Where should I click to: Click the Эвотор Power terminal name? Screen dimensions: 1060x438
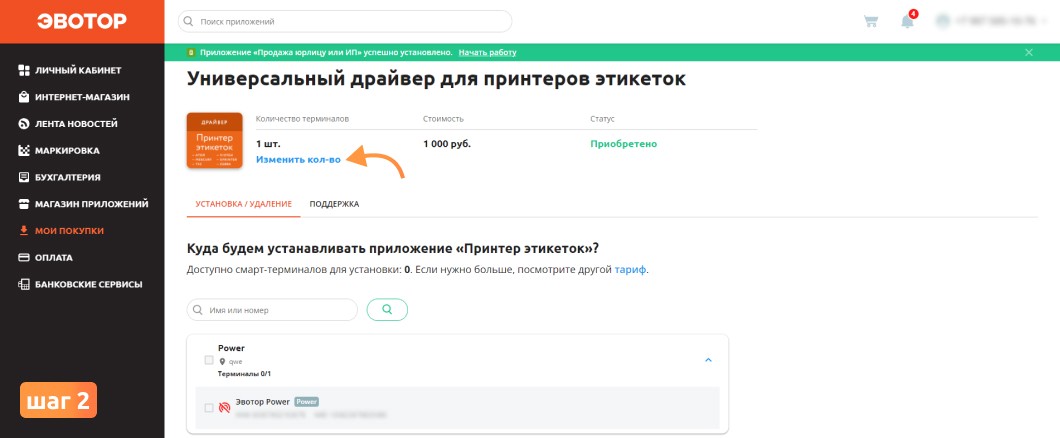click(262, 402)
